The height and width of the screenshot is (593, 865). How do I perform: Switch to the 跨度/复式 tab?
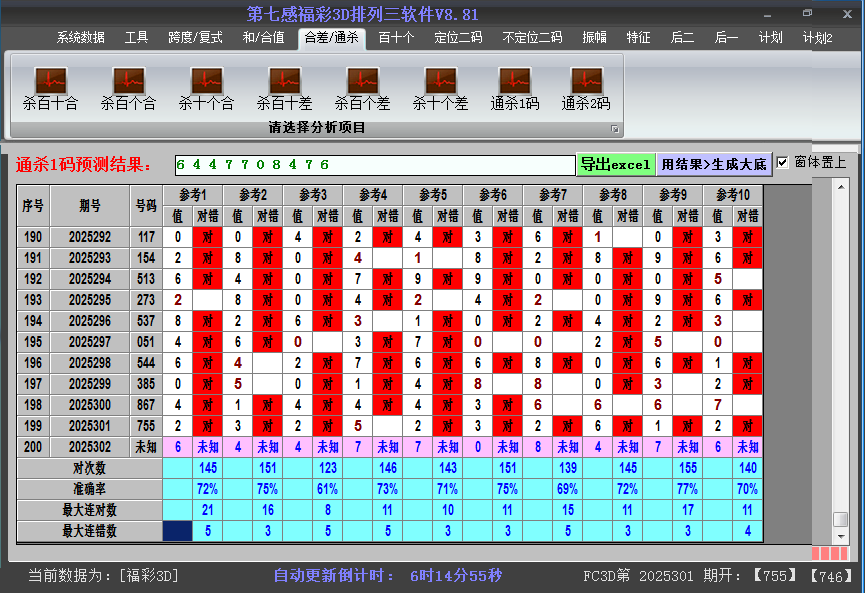(195, 38)
